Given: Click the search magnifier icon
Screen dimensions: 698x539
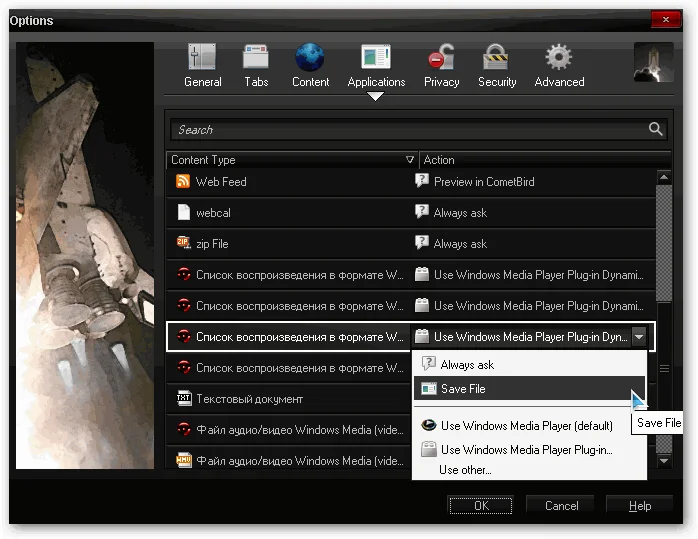Looking at the screenshot, I should [655, 129].
